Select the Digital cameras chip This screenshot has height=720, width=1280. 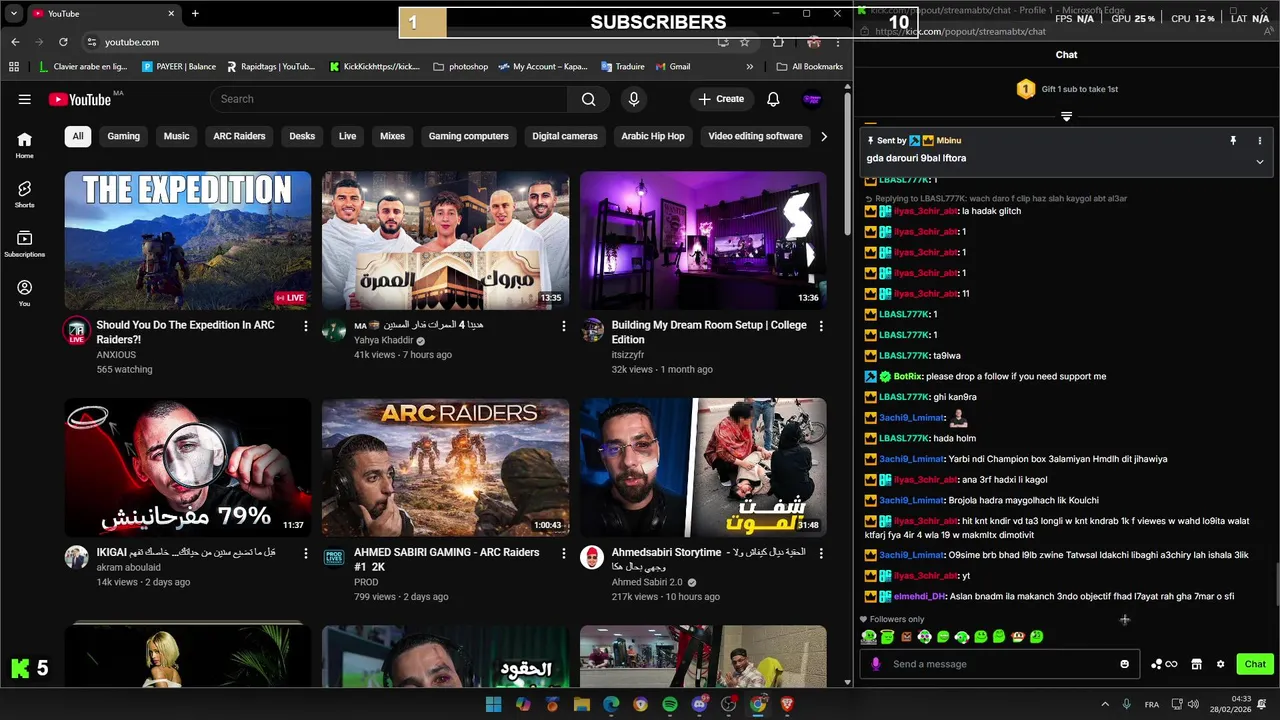(565, 136)
